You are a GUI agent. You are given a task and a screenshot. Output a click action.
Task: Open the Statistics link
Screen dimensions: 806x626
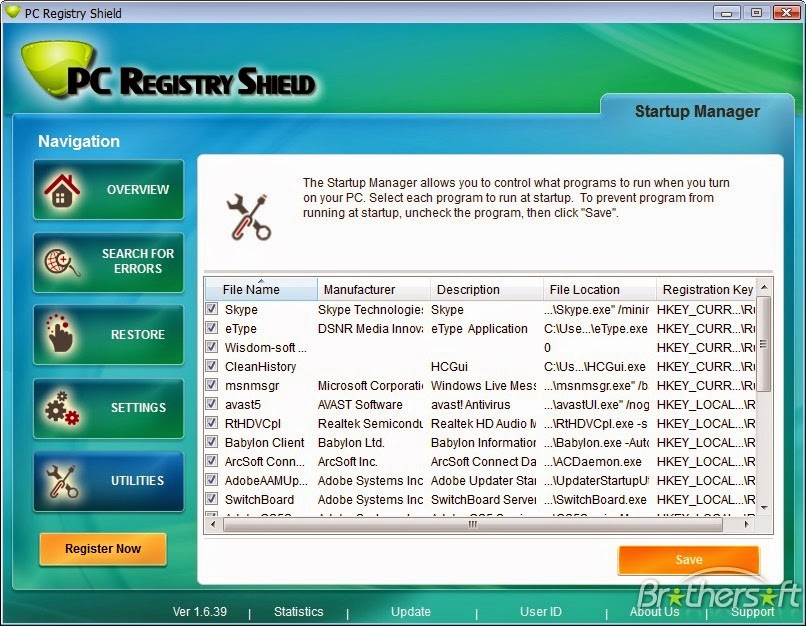point(299,612)
